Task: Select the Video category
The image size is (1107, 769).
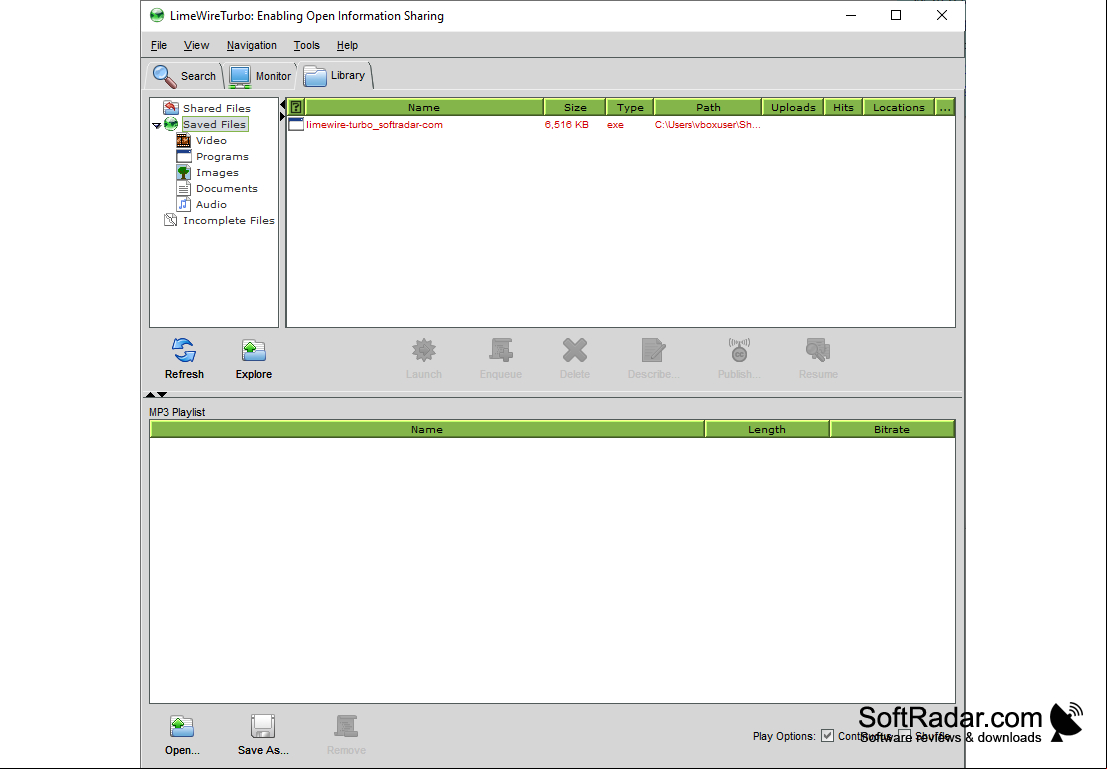Action: (x=211, y=141)
